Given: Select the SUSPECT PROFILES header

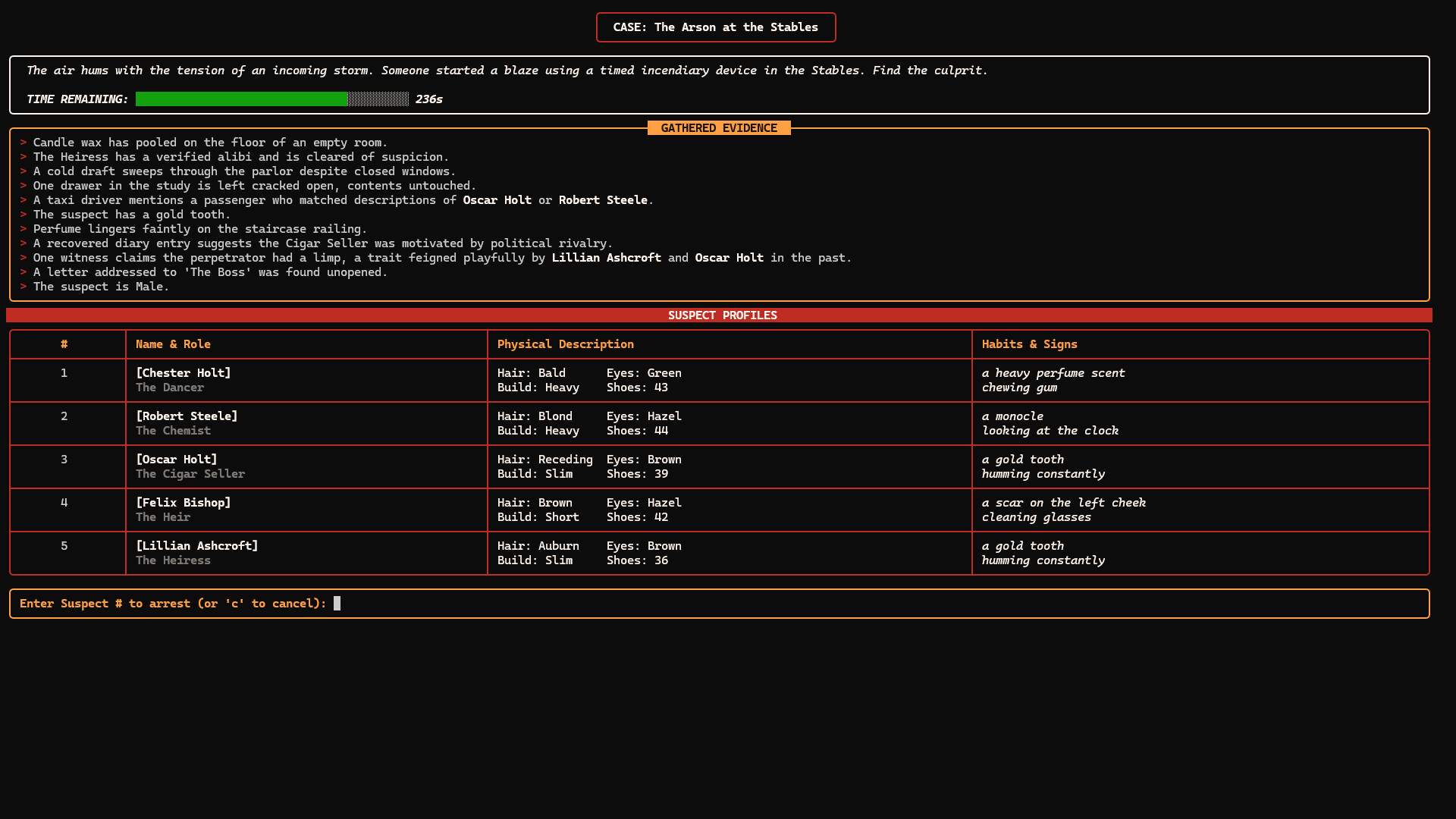Looking at the screenshot, I should click(x=722, y=315).
